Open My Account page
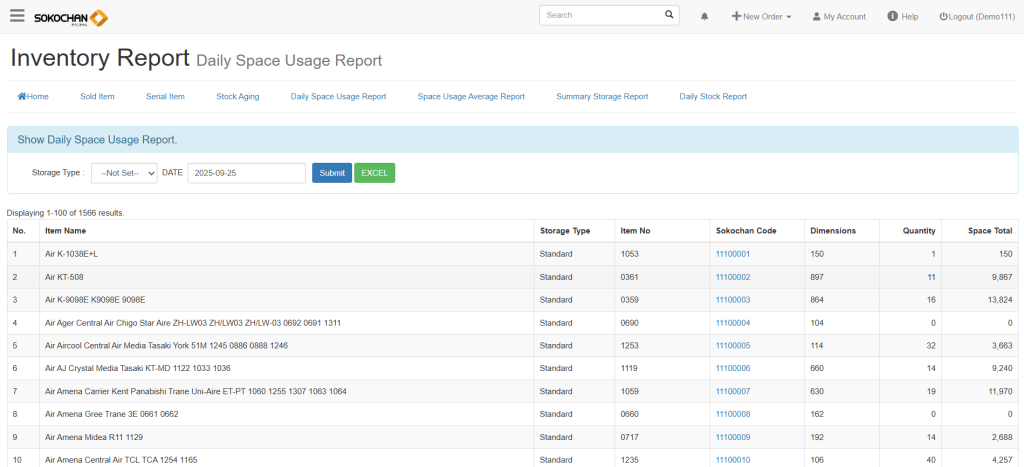This screenshot has height=467, width=1024. (x=839, y=17)
